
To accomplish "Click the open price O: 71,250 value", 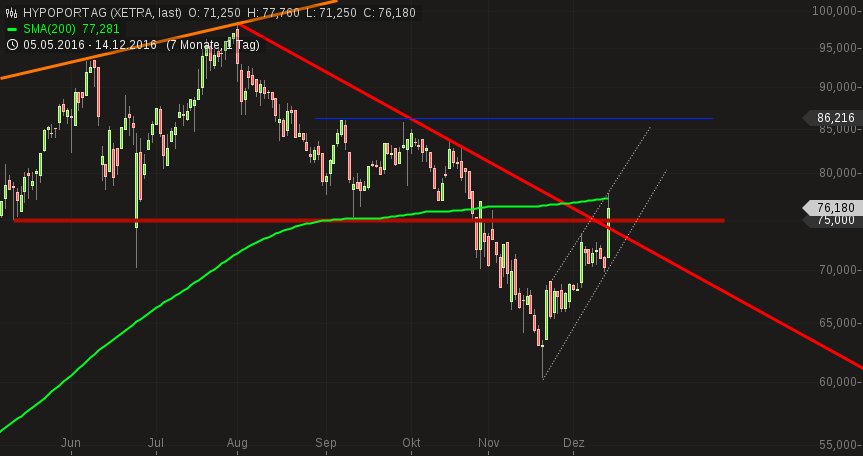I will [x=214, y=13].
